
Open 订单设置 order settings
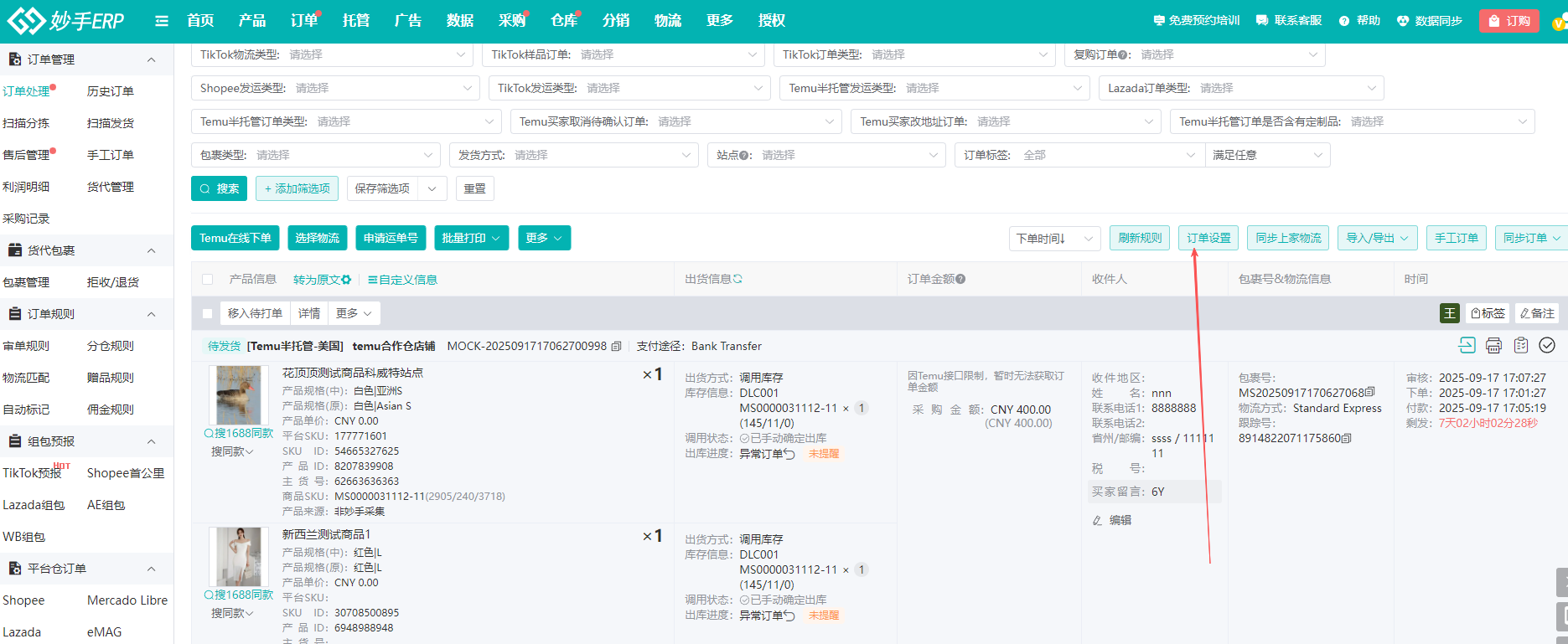(1208, 238)
